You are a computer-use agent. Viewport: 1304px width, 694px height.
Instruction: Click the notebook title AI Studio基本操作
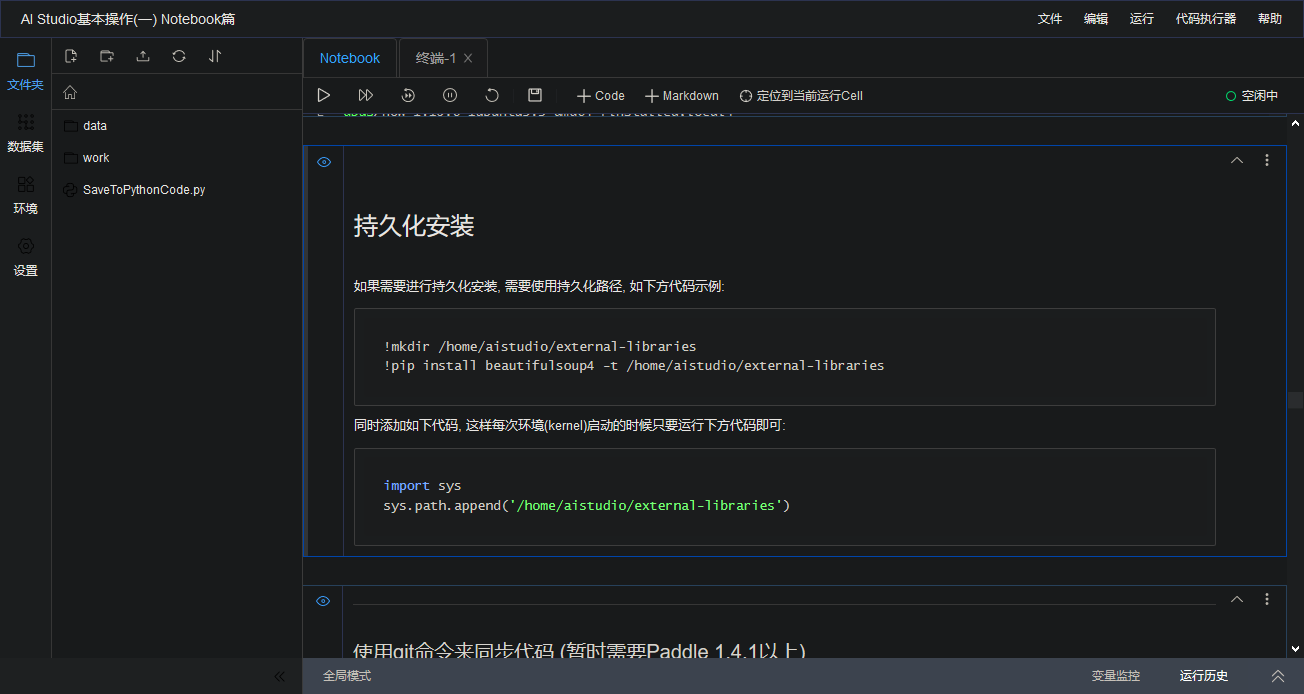[128, 19]
